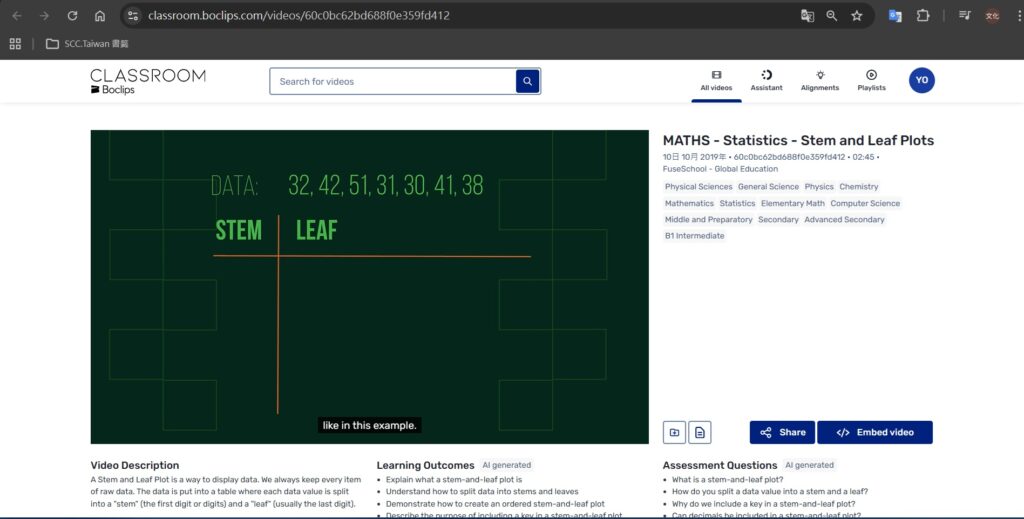
Task: Open the media controls icon
Action: (964, 16)
